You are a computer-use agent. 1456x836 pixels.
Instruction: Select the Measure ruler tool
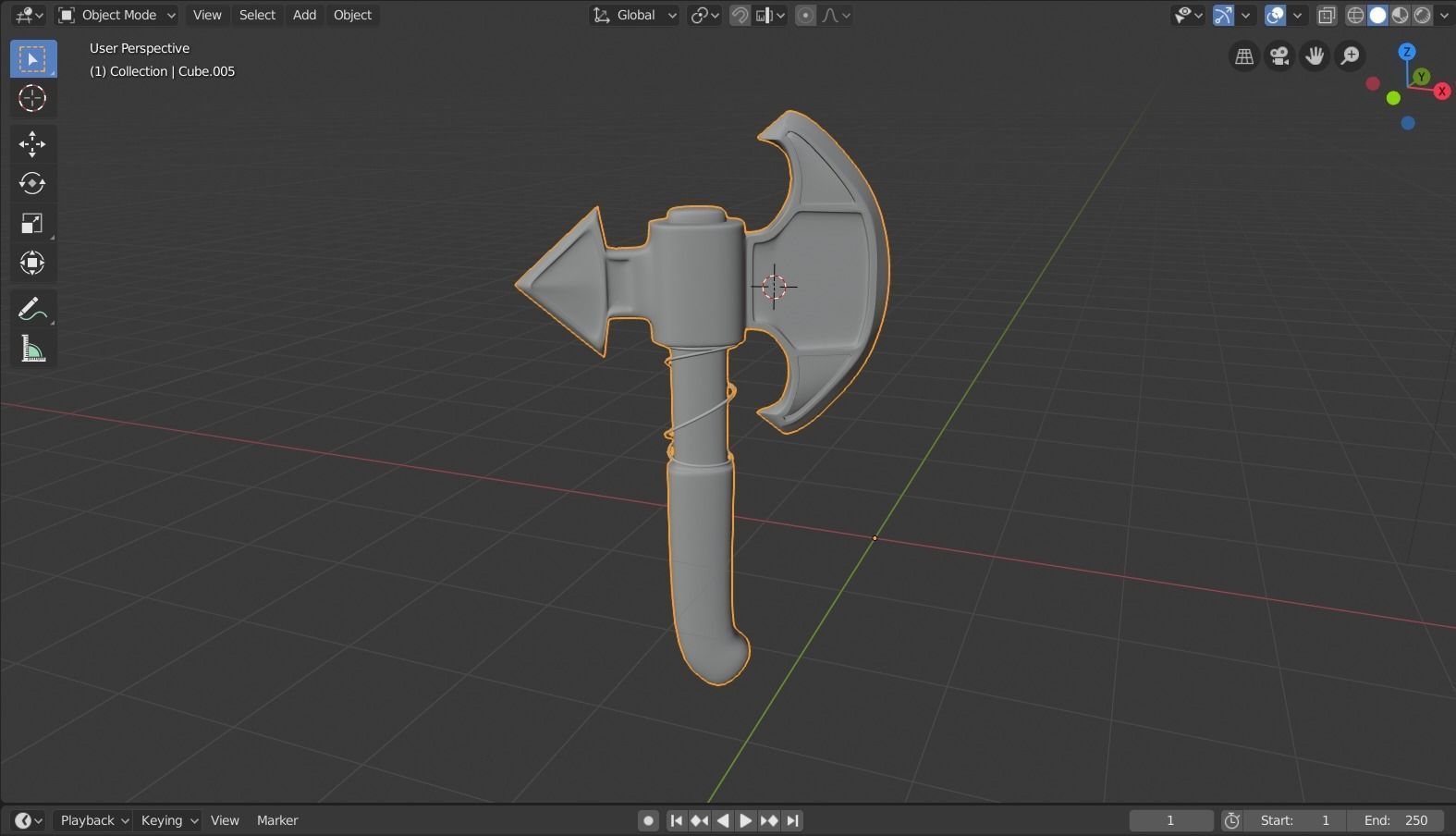click(x=32, y=349)
